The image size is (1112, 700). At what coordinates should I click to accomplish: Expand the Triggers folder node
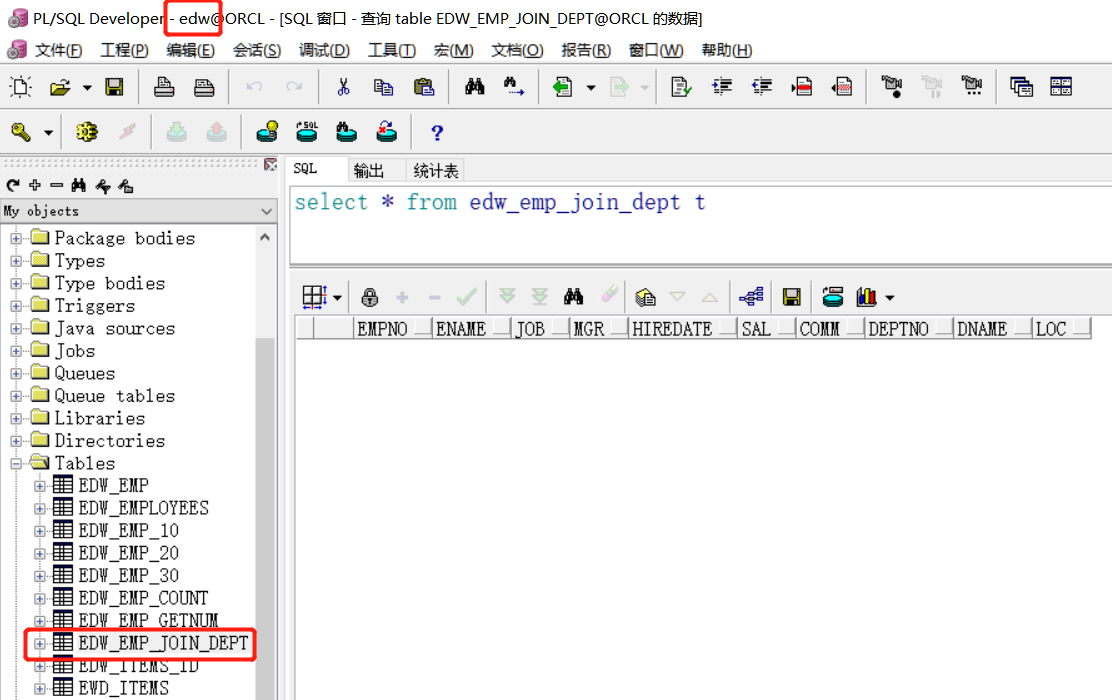click(x=16, y=306)
